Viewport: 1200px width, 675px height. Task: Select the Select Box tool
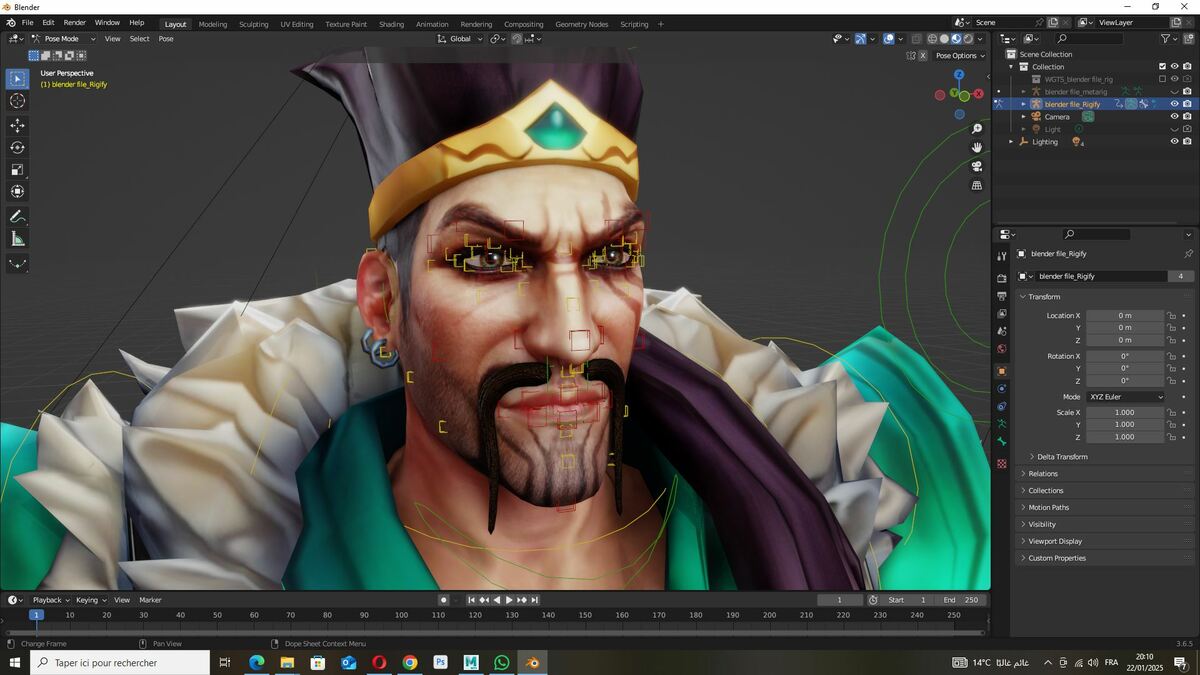coord(18,78)
